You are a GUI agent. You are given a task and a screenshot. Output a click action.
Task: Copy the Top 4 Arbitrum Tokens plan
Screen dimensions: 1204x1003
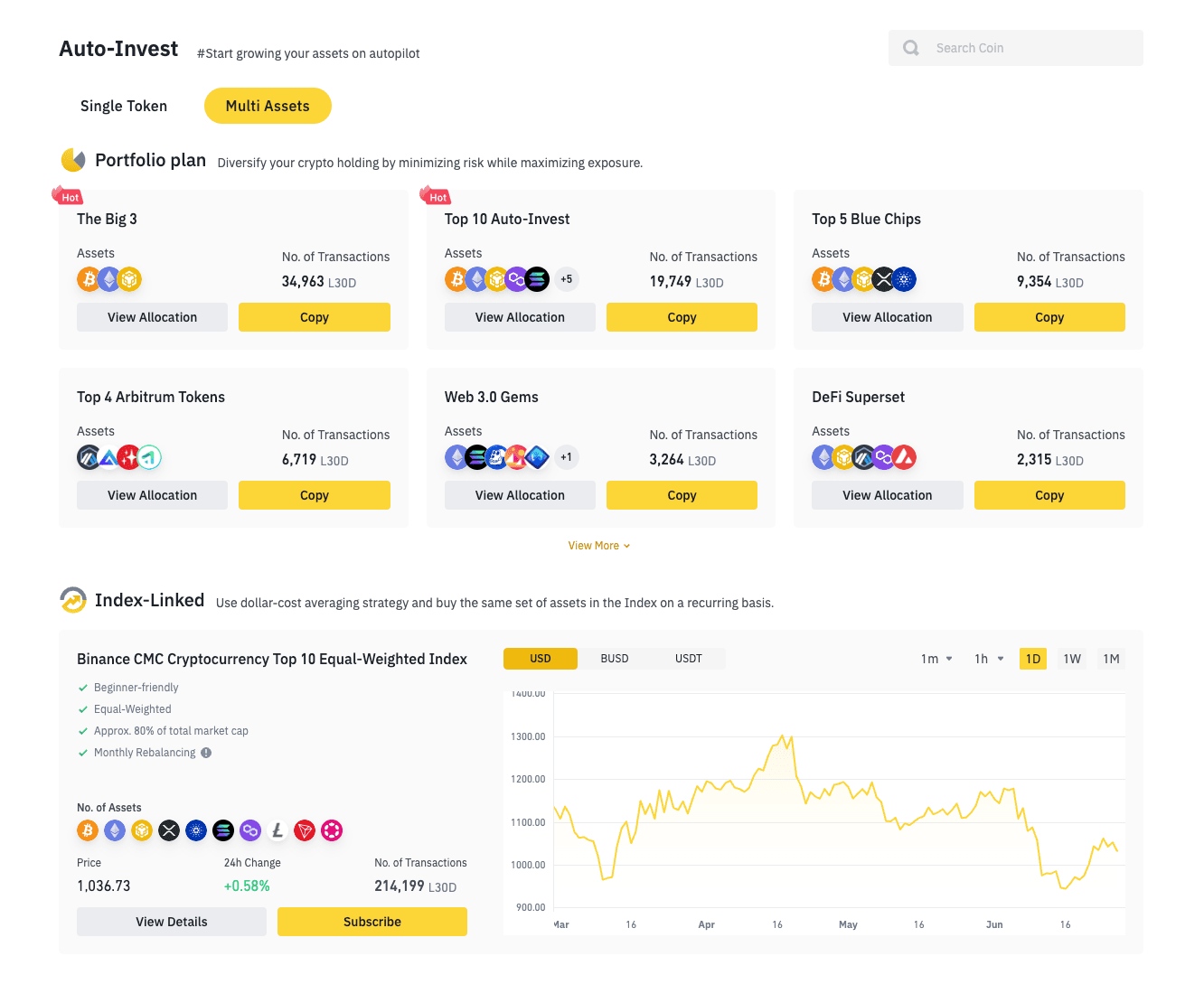tap(315, 495)
